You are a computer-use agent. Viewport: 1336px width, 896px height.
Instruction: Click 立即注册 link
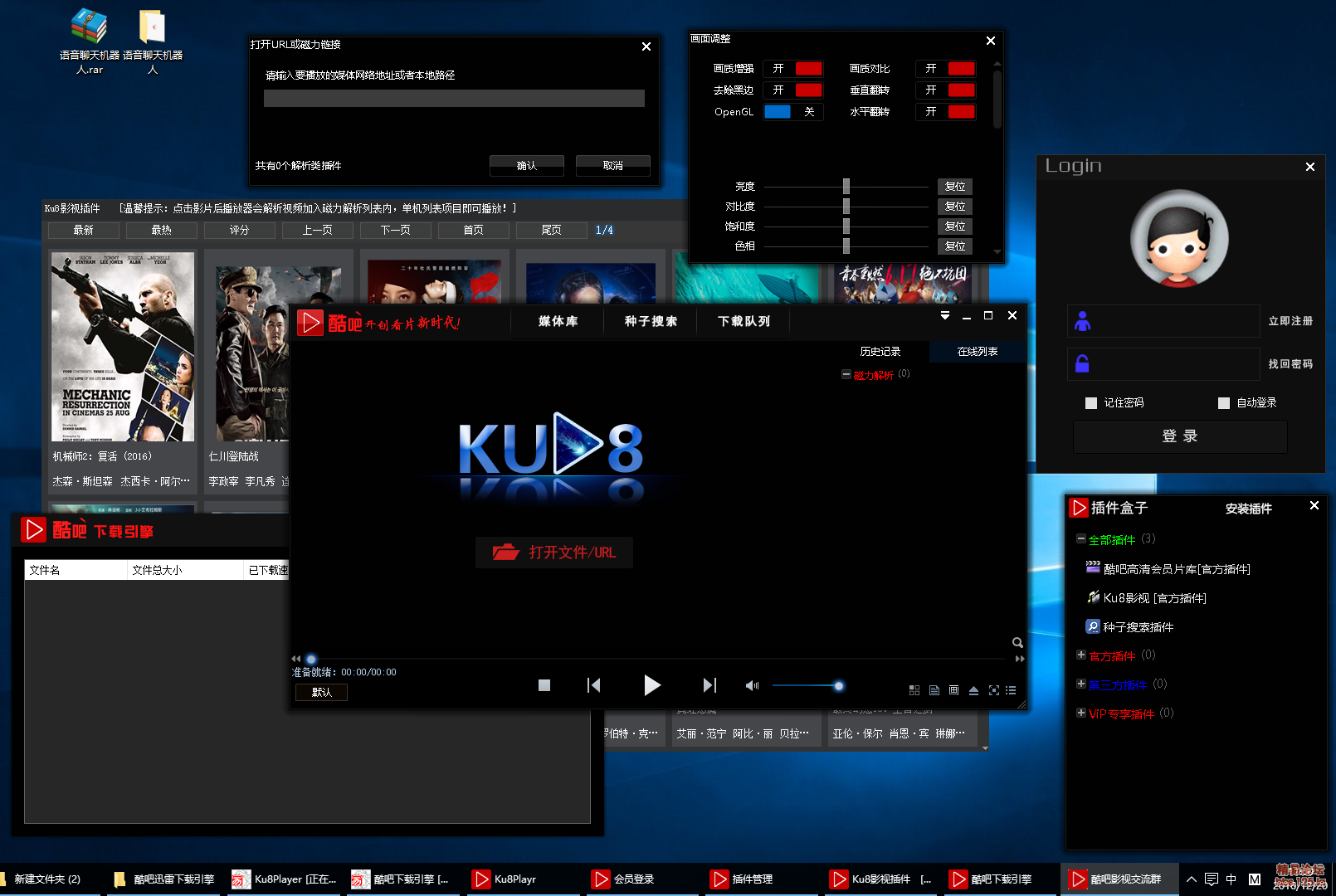click(1290, 321)
